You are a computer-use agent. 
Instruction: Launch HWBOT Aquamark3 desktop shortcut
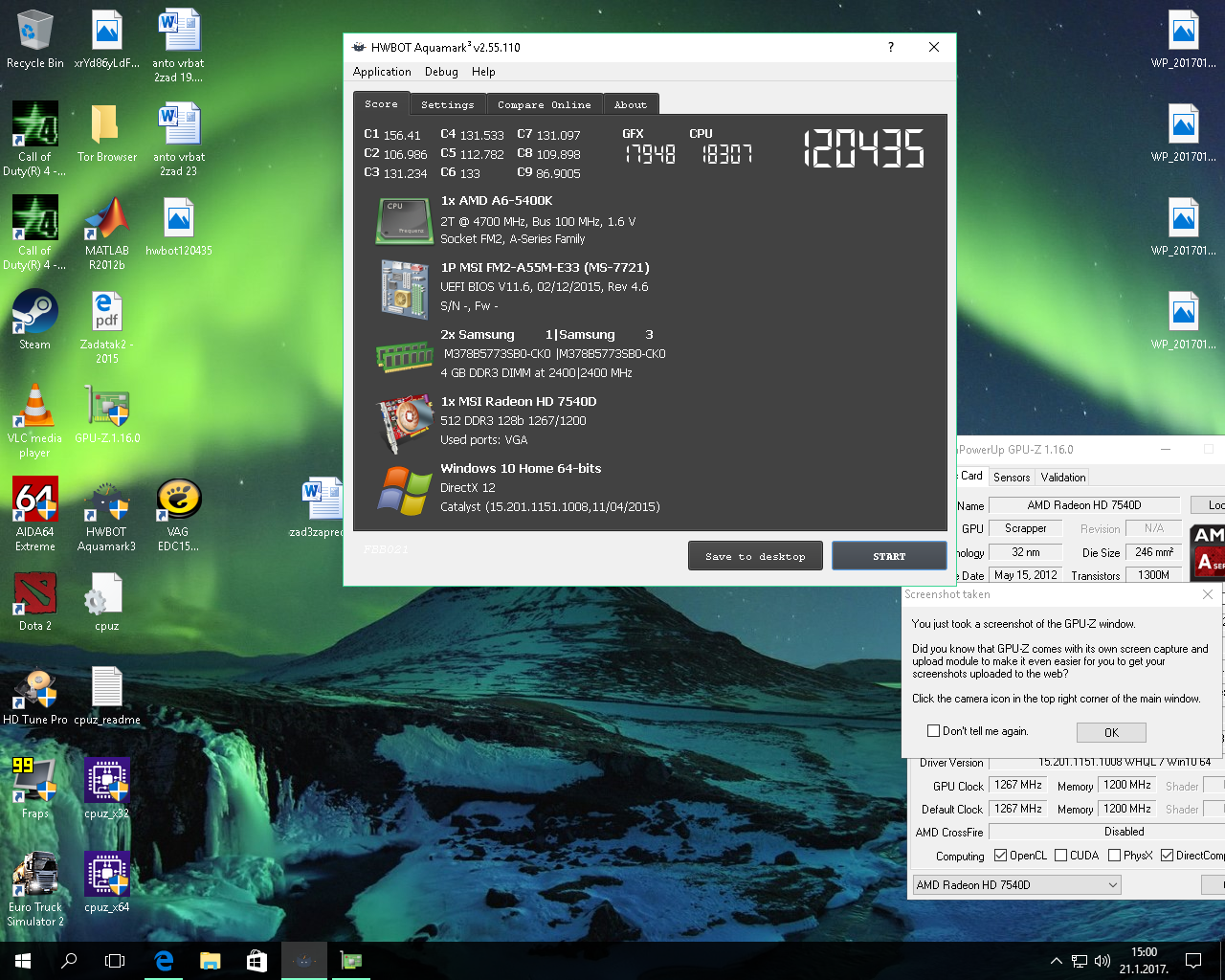(106, 515)
